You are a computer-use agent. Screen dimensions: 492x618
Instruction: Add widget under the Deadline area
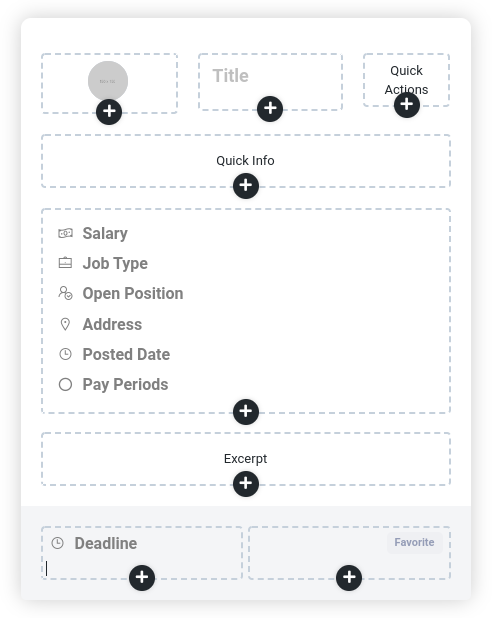point(142,578)
